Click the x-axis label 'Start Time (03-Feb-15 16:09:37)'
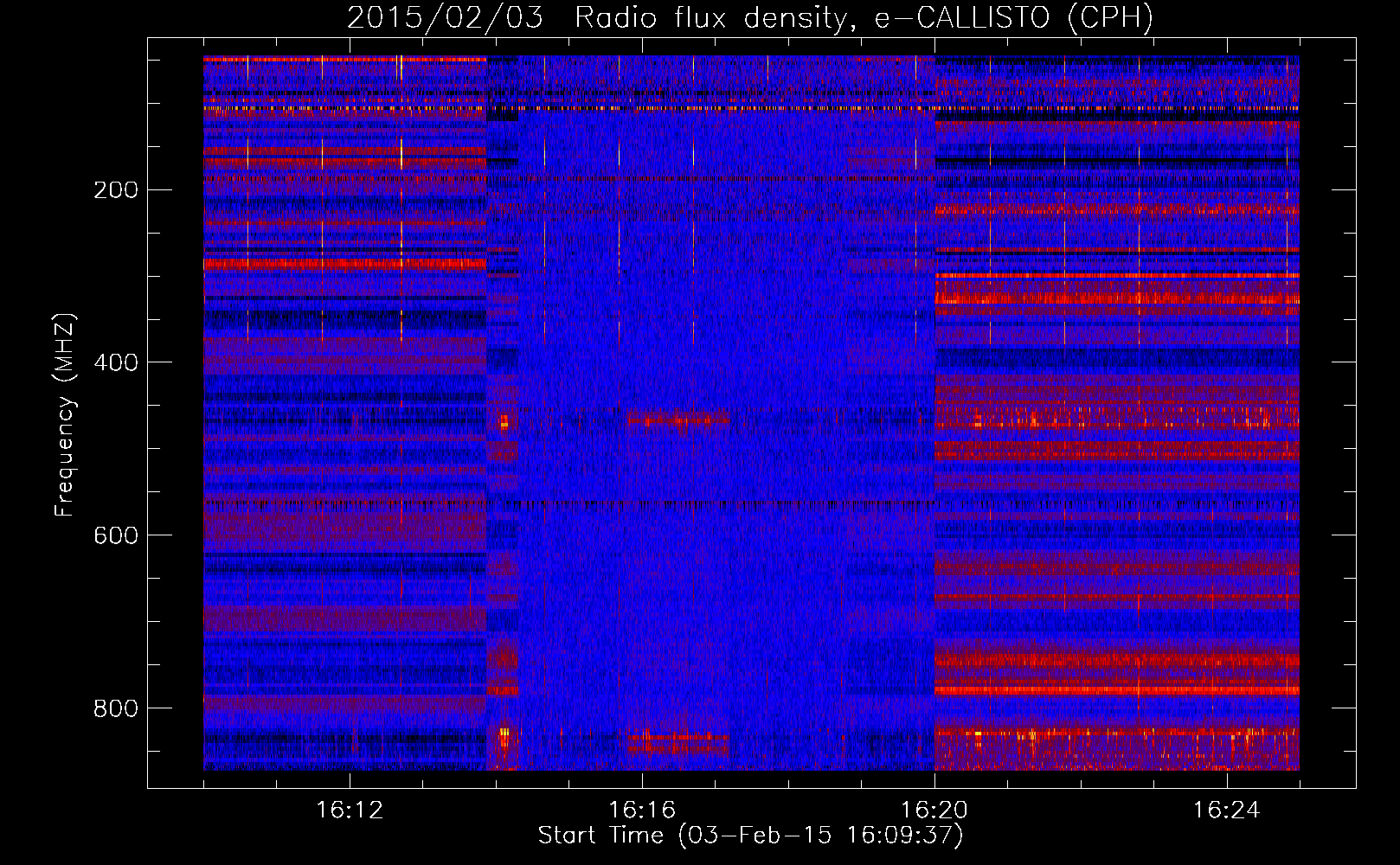1400x865 pixels. click(x=750, y=836)
